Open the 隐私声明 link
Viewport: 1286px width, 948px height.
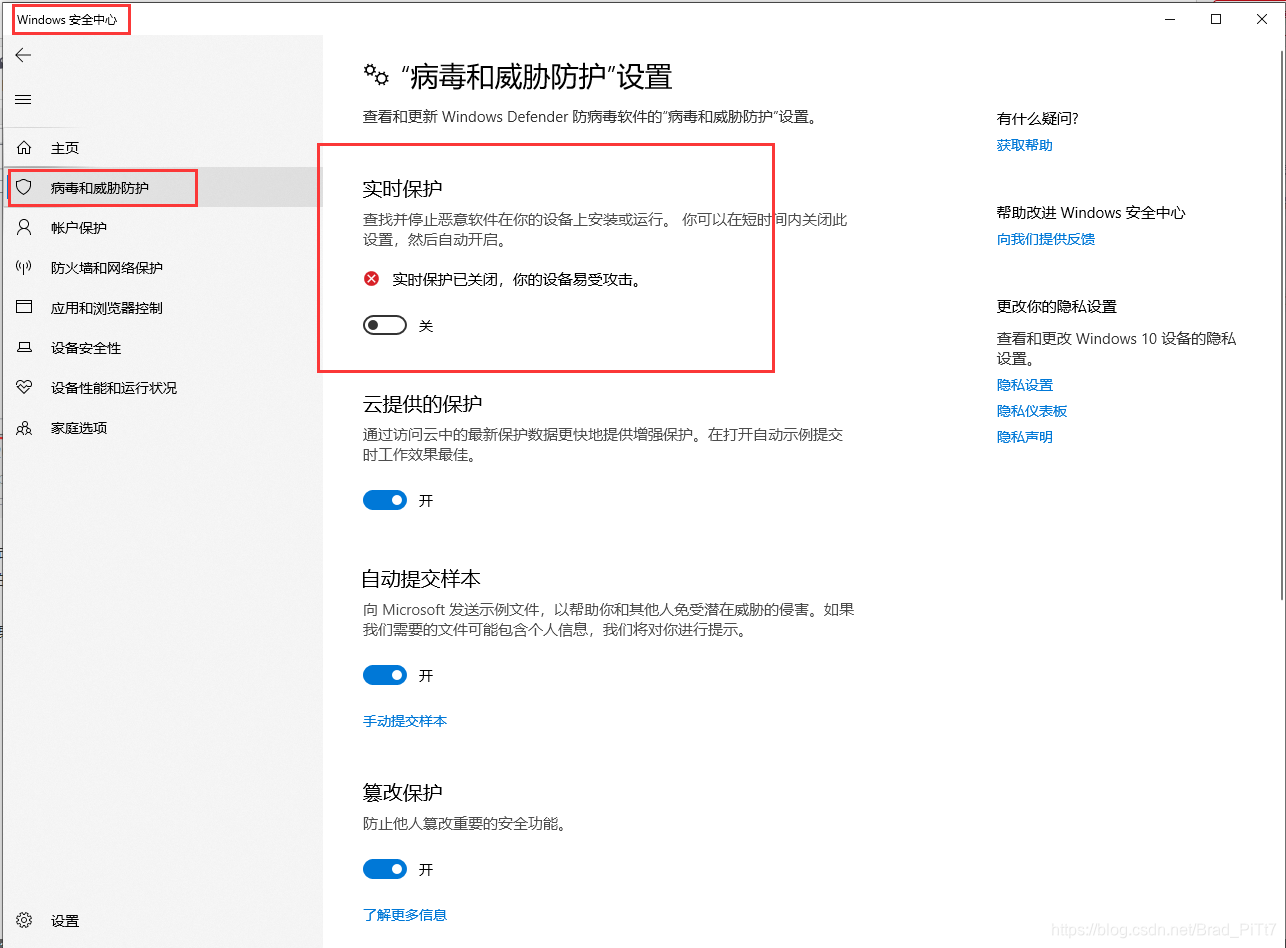pyautogui.click(x=1024, y=437)
